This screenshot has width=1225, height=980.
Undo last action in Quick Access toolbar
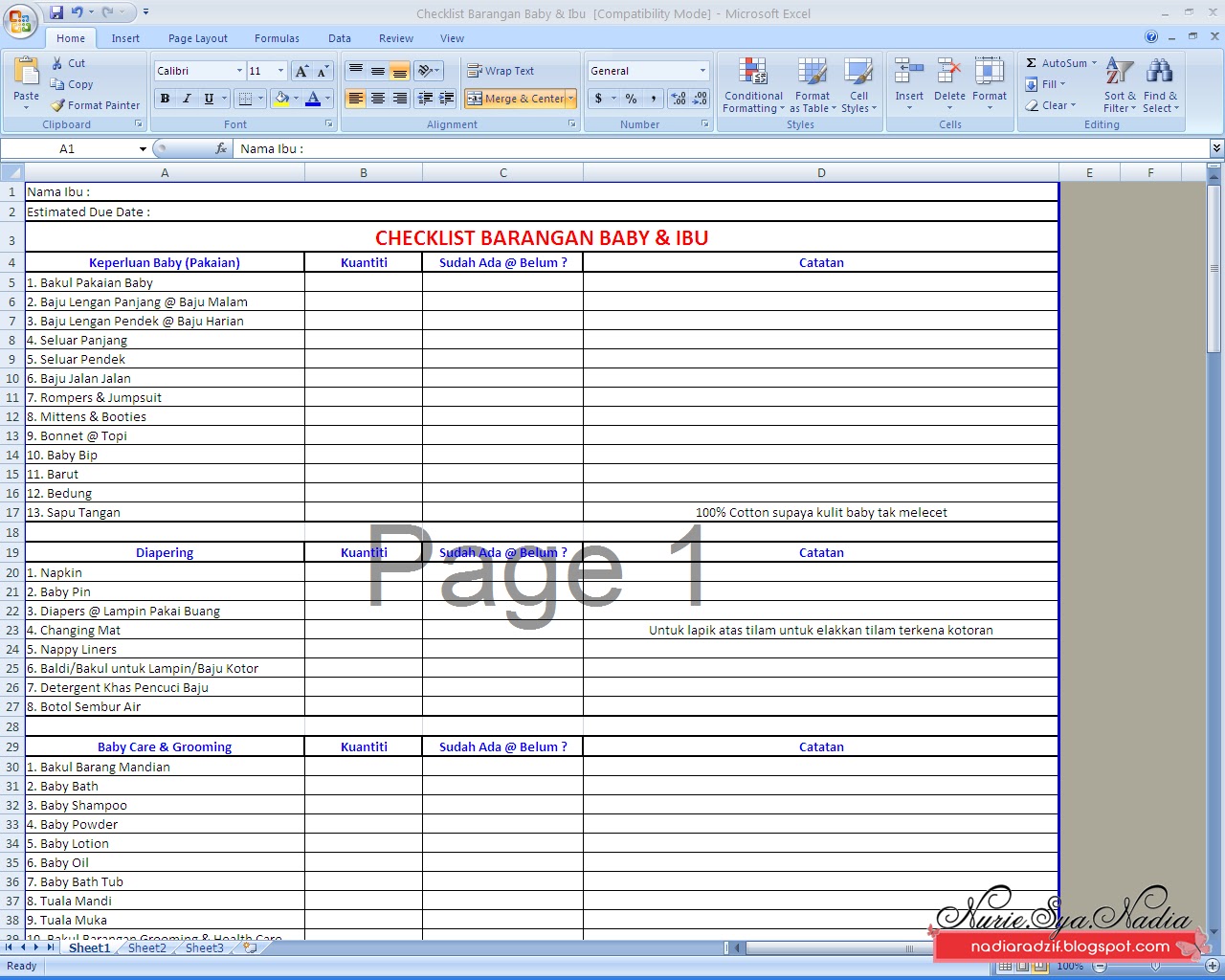coord(78,12)
